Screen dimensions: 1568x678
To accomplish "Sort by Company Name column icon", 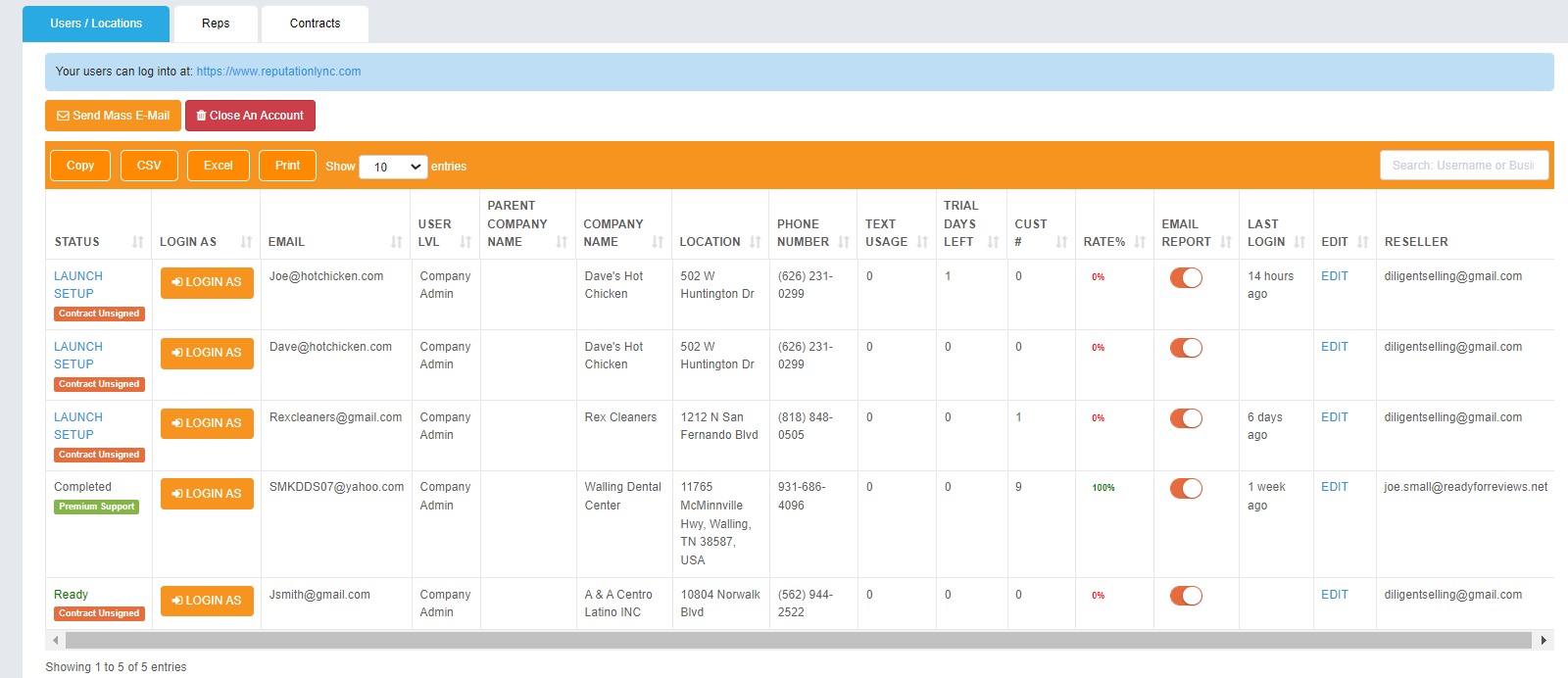I will pos(658,242).
